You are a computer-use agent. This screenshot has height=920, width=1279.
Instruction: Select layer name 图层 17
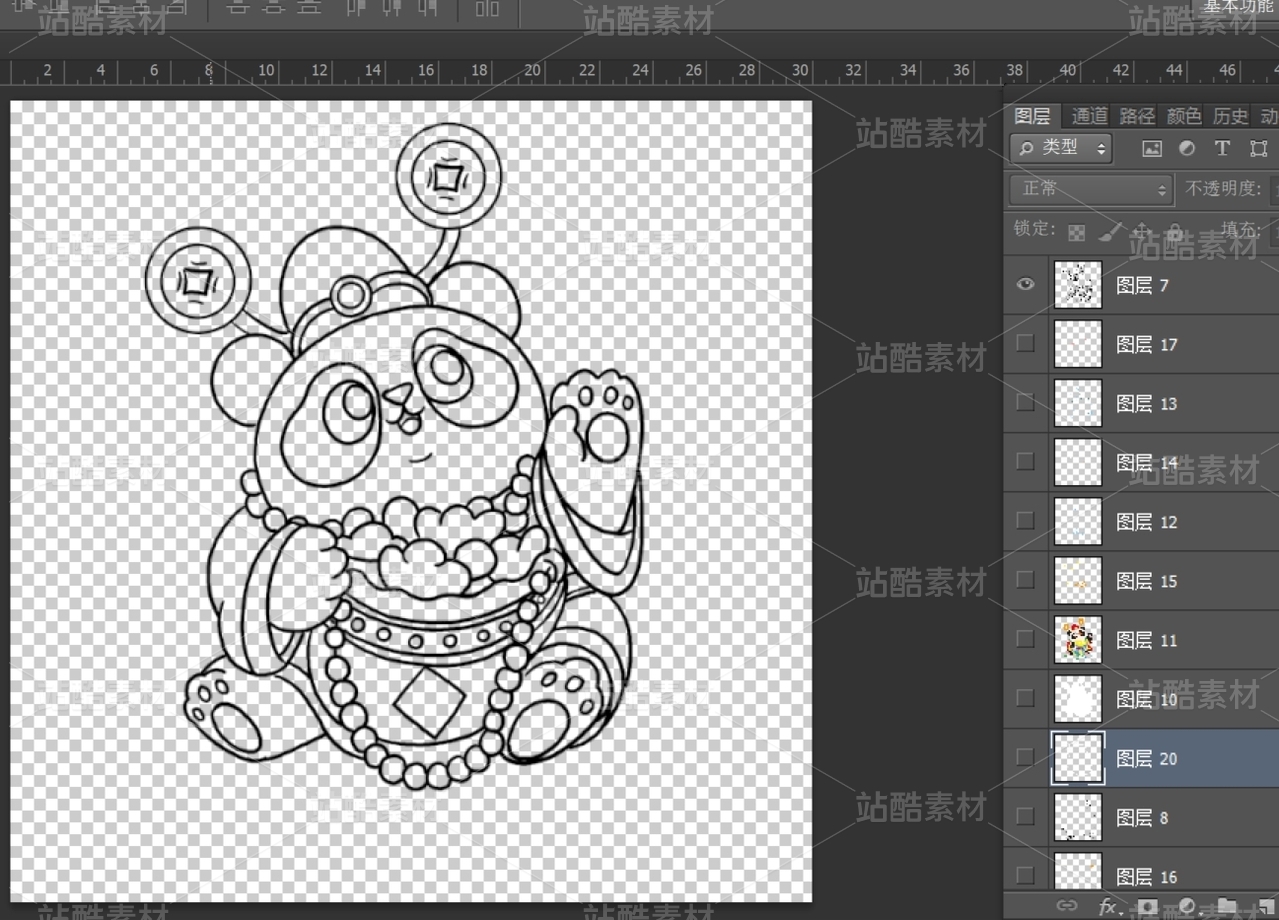(1147, 344)
